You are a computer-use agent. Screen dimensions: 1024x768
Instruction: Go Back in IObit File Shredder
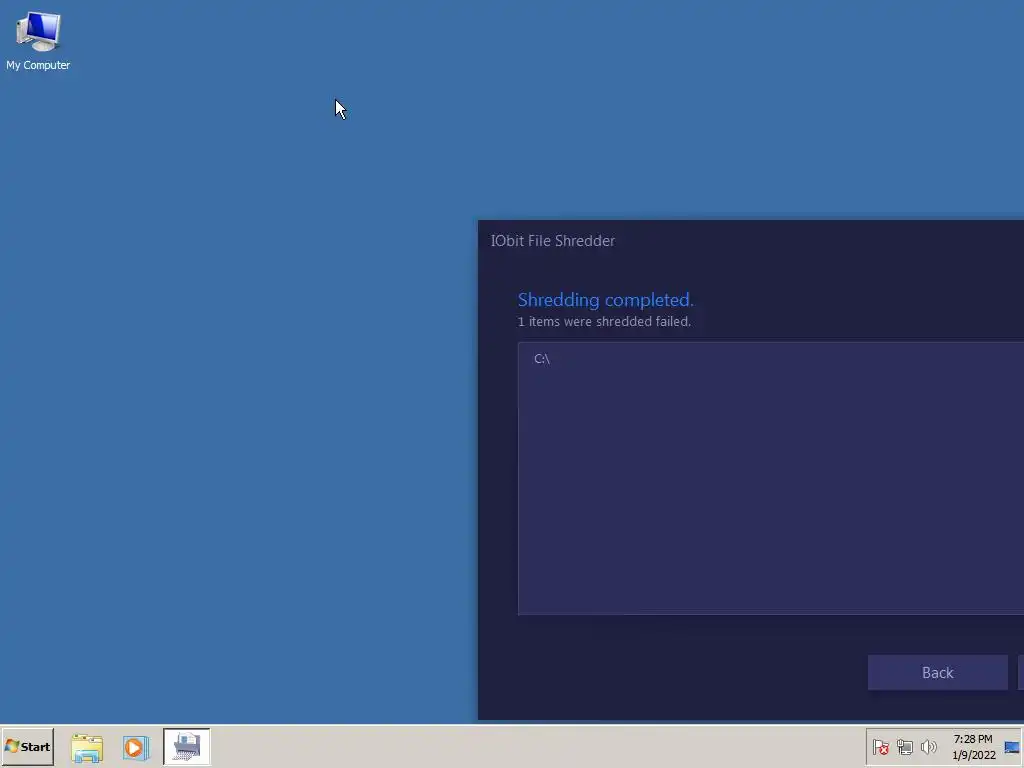pos(937,673)
